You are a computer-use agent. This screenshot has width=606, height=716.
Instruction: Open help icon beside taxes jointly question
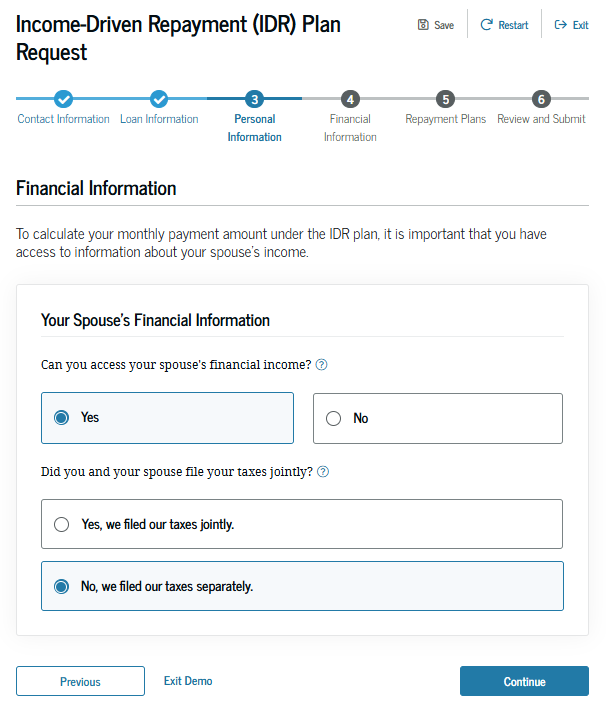[x=323, y=471]
